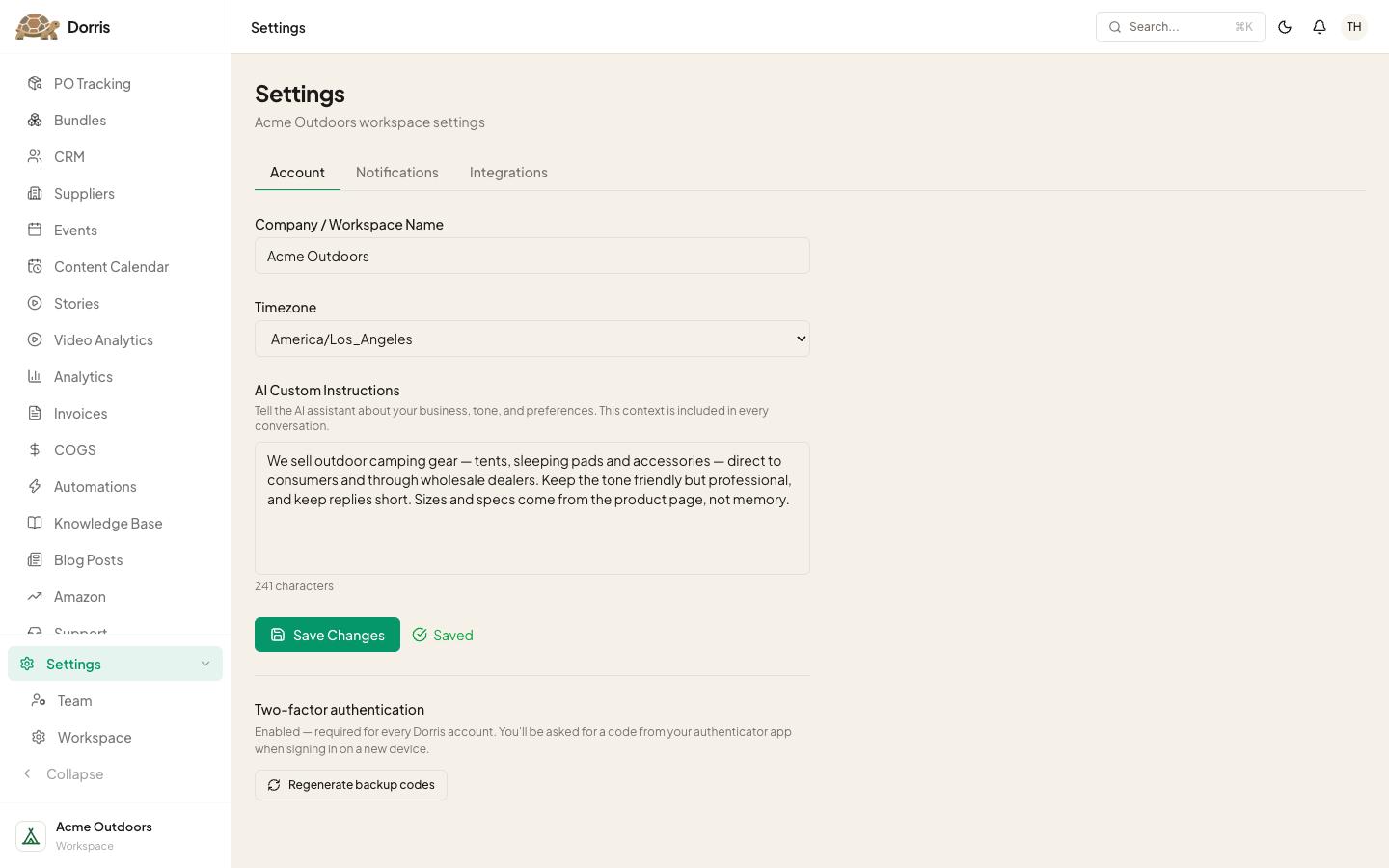Screen dimensions: 1389x868
Task: Switch to the Account tab
Action: pyautogui.click(x=297, y=173)
